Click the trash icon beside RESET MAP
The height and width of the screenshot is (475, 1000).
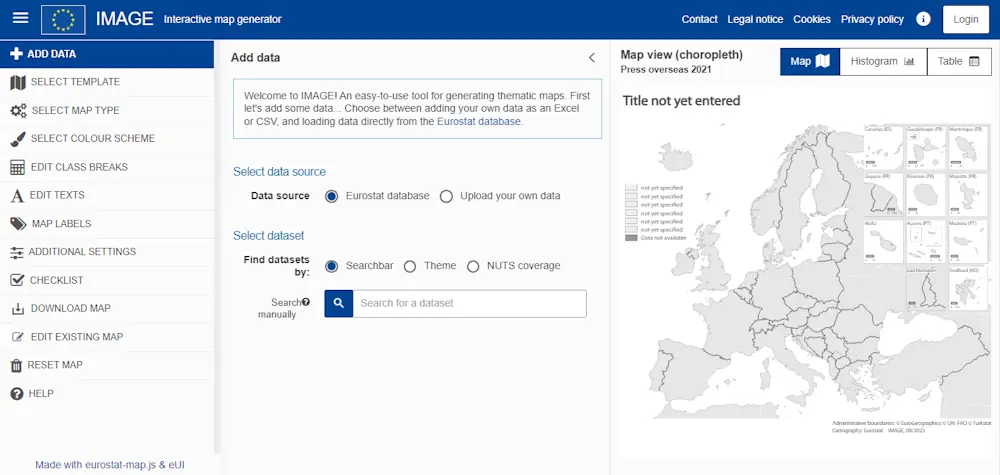[x=16, y=365]
